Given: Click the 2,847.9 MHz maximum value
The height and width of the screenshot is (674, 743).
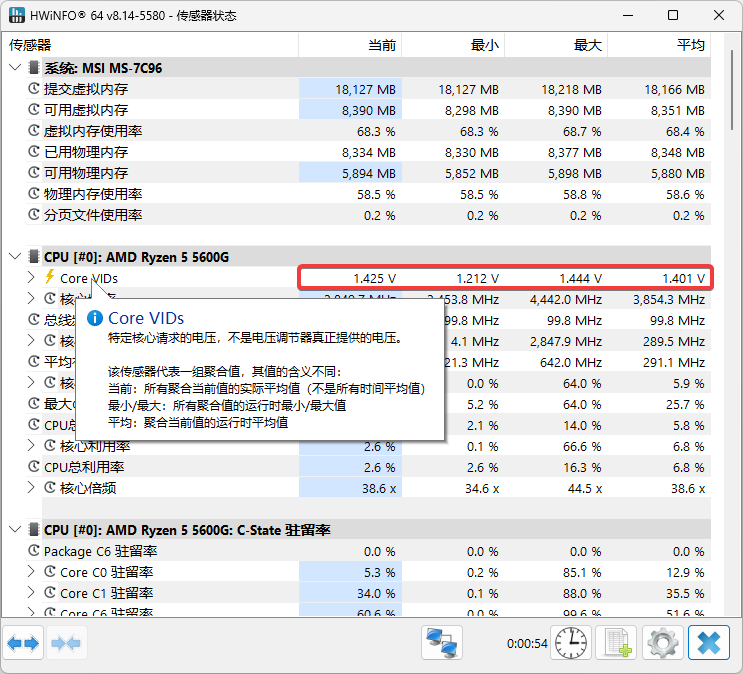Looking at the screenshot, I should tap(566, 341).
